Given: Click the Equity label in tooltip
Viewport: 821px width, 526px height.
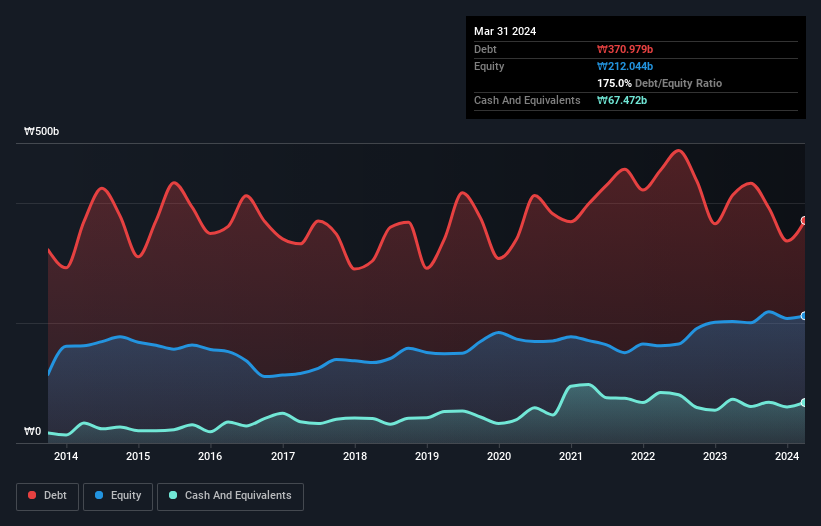Looking at the screenshot, I should point(489,66).
